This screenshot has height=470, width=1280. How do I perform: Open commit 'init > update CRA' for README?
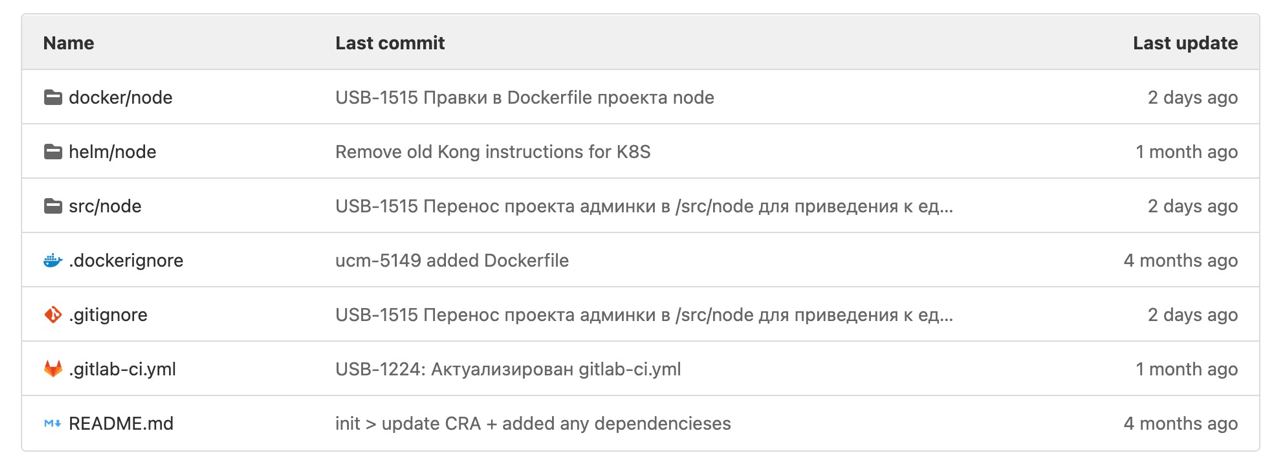(x=533, y=424)
